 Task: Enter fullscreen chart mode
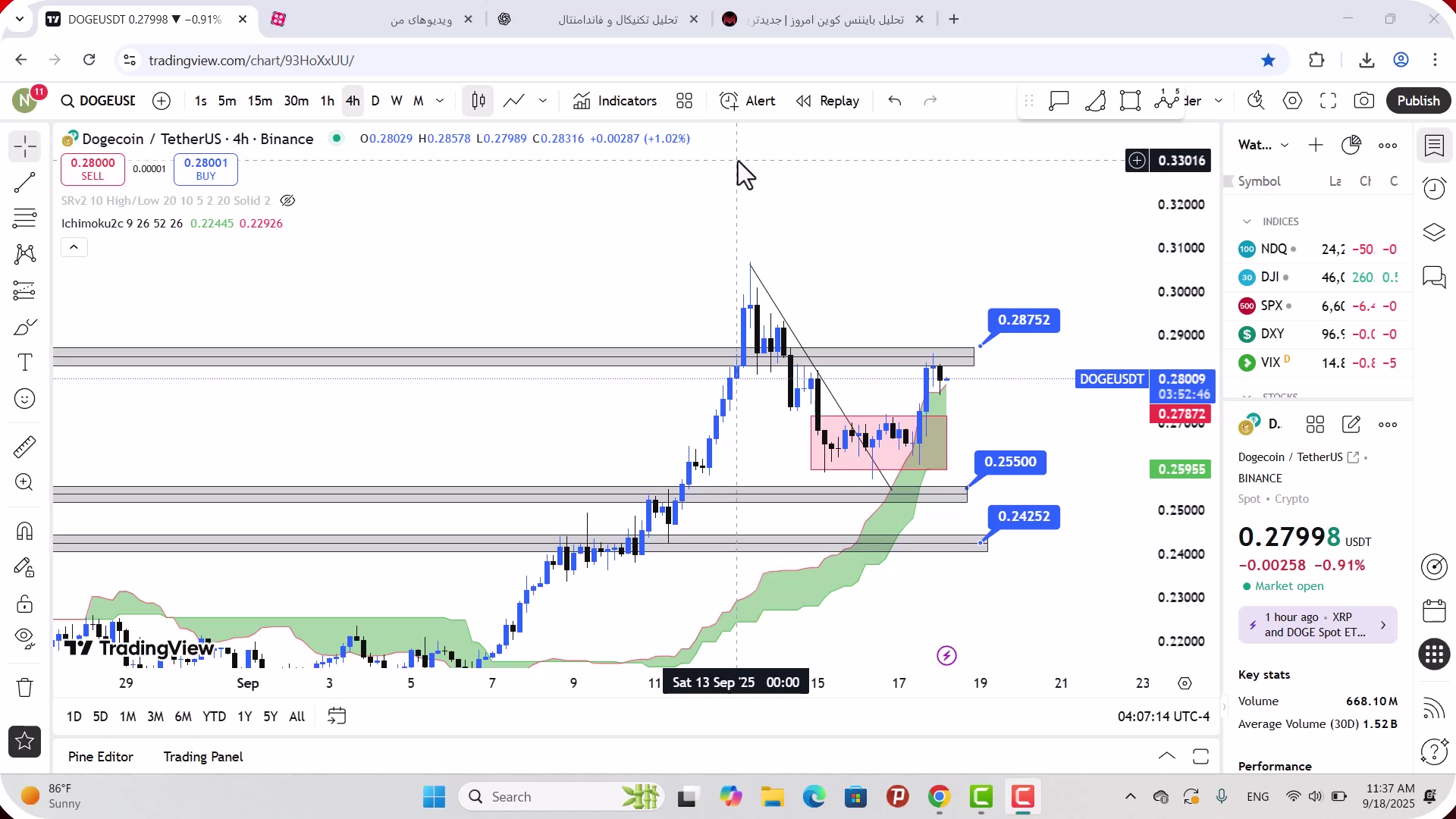coord(1329,101)
